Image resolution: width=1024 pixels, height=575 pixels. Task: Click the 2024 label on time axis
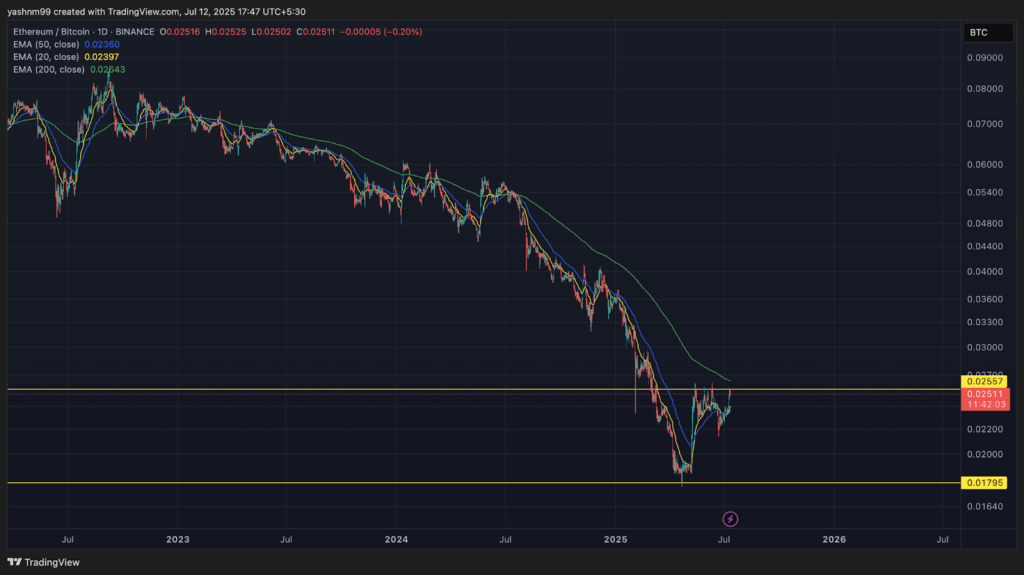pos(396,539)
